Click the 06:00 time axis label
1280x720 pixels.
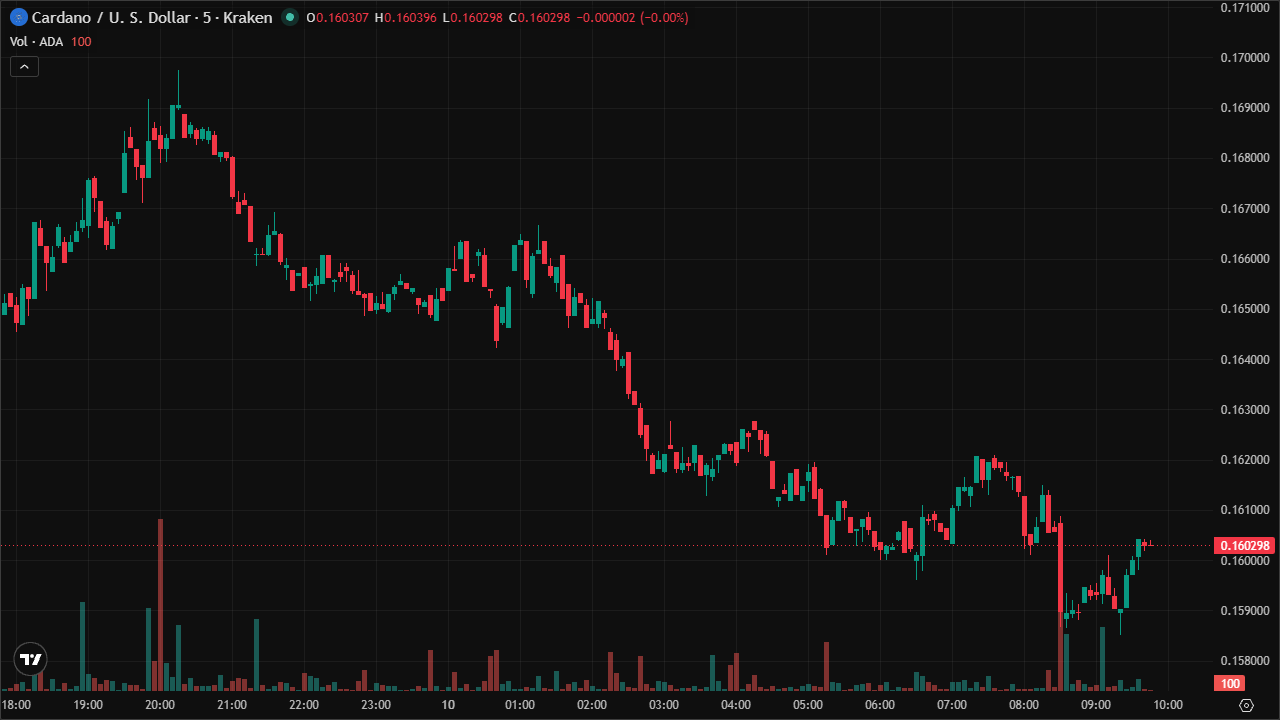[880, 705]
